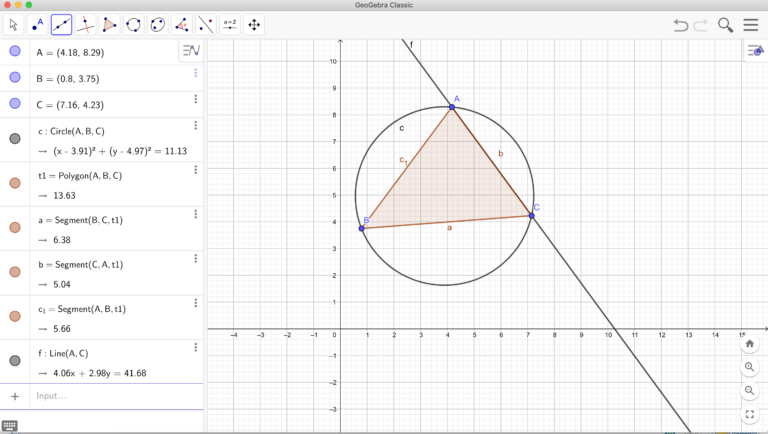The height and width of the screenshot is (434, 768).
Task: Open the three-dot menu for line f
Action: [x=196, y=349]
